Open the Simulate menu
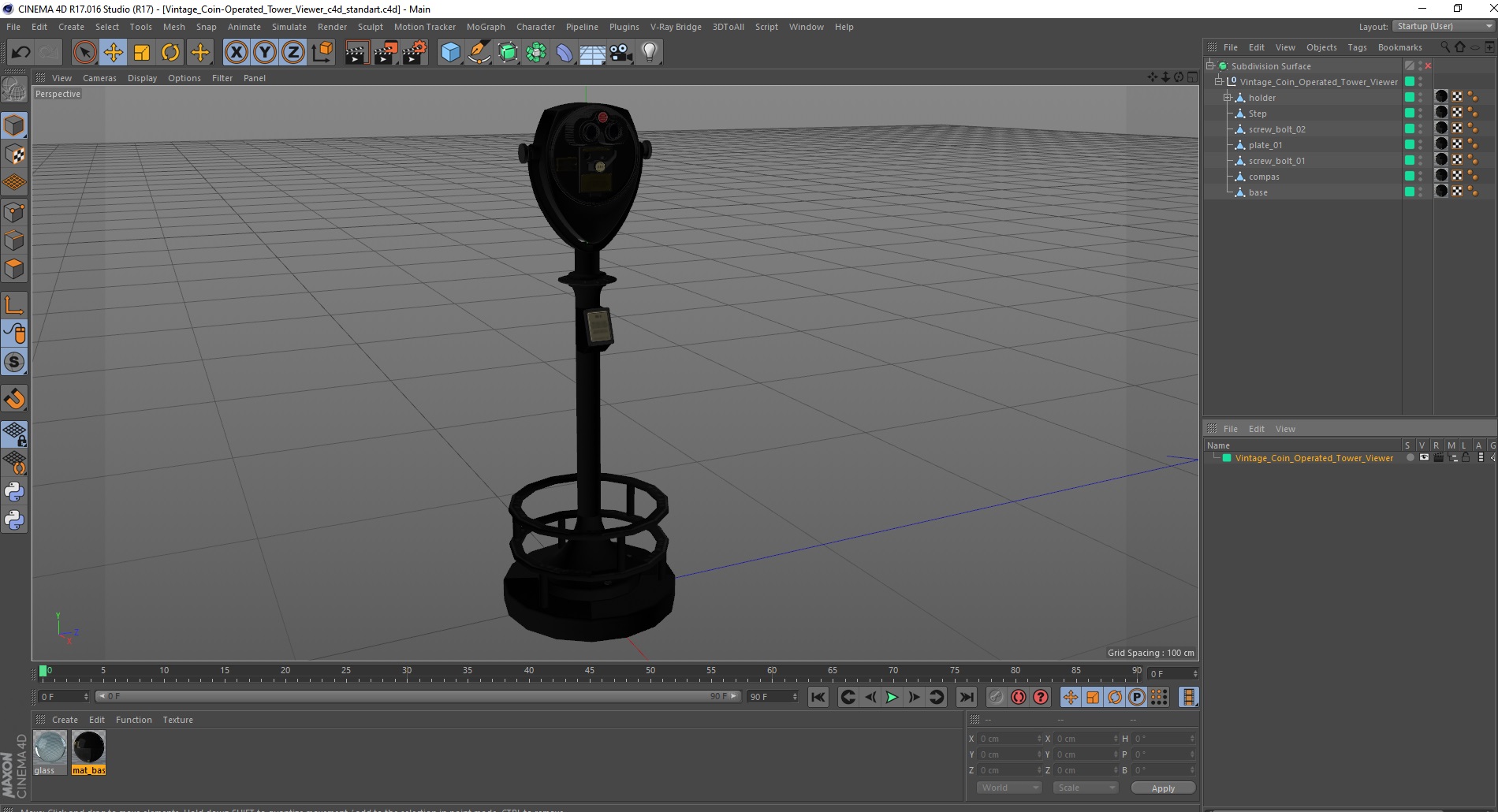Viewport: 1498px width, 812px height. pyautogui.click(x=289, y=27)
